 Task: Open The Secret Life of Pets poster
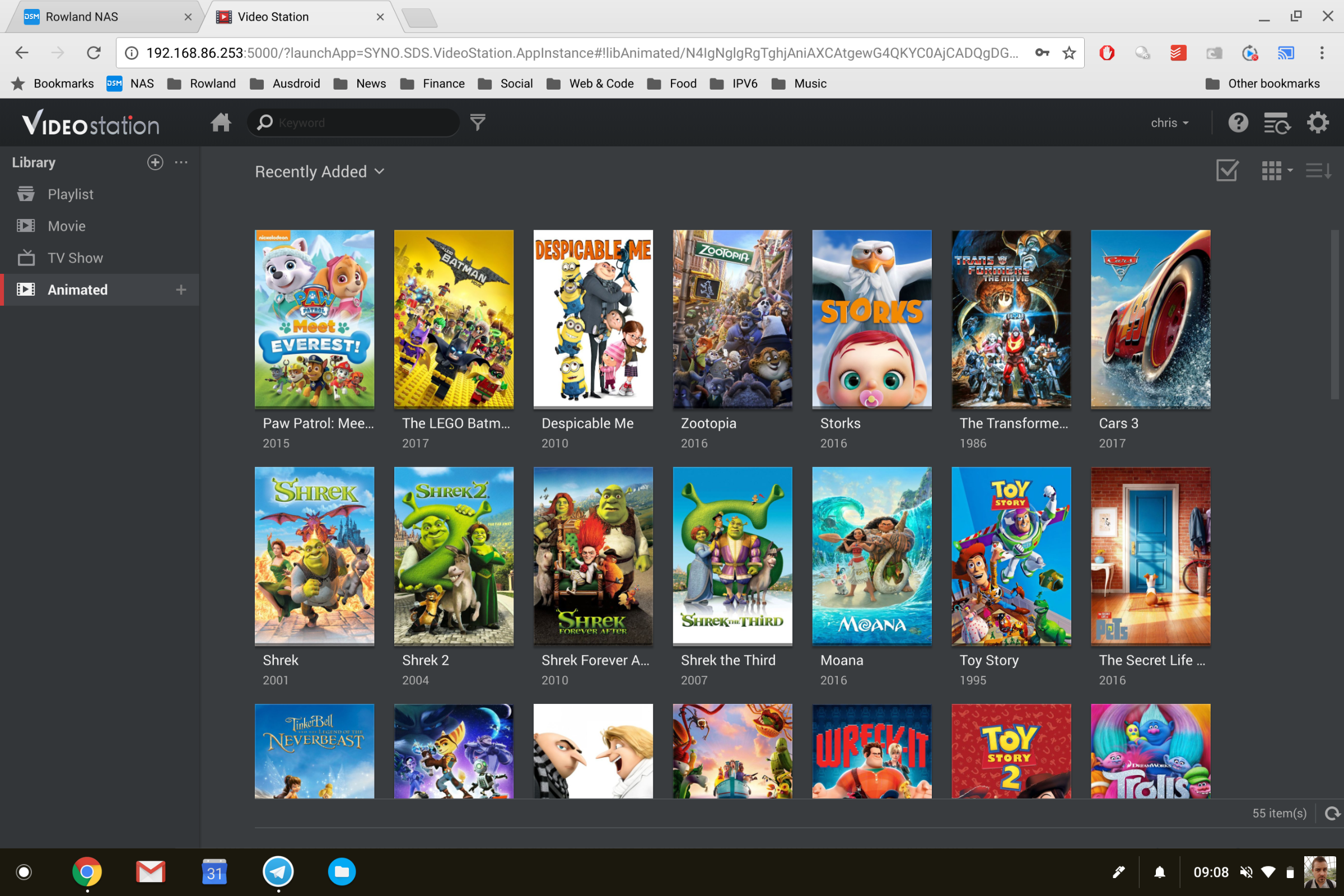tap(1151, 556)
